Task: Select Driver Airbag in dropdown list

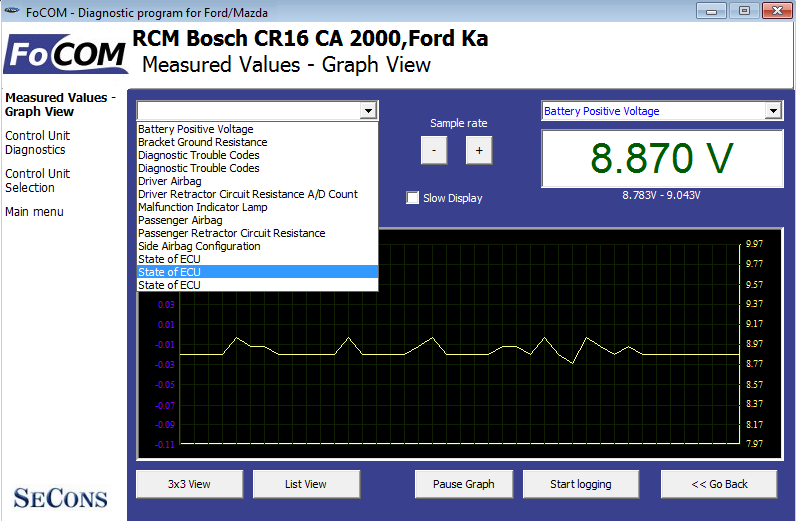Action: [x=169, y=181]
